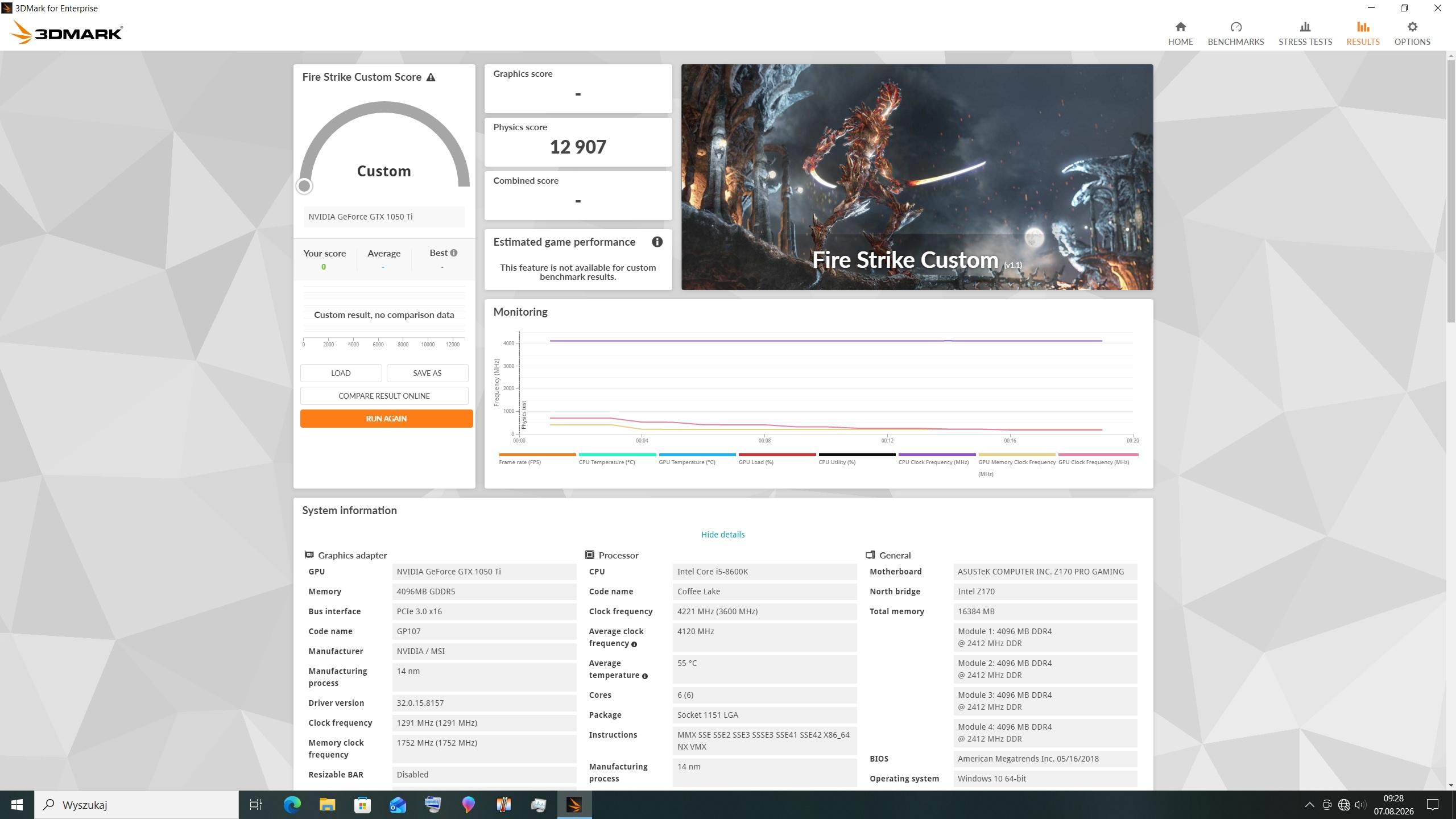Open the colorful balloon app in the taskbar
This screenshot has width=1456, height=819.
pyautogui.click(x=468, y=805)
